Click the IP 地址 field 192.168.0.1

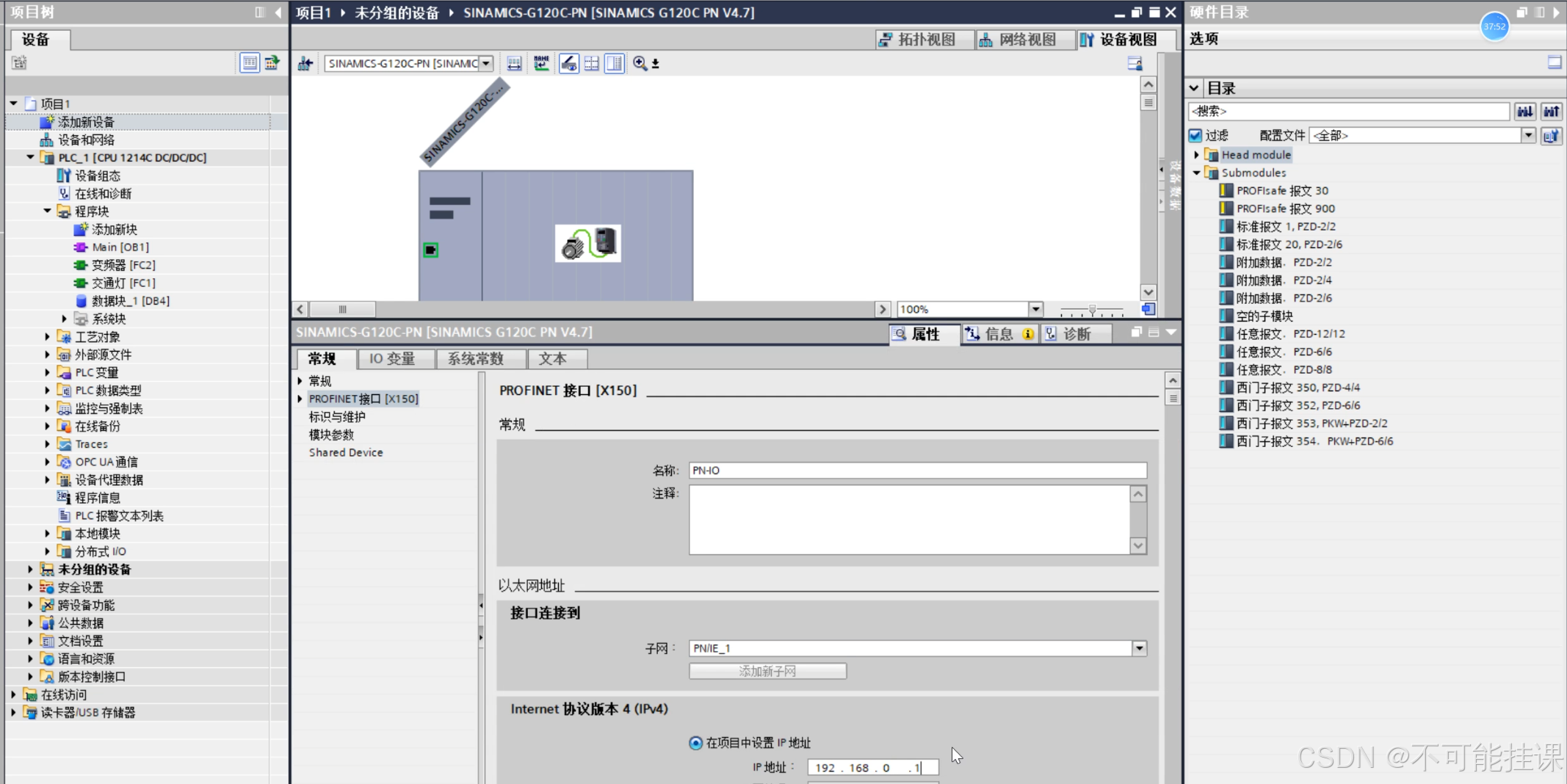[x=873, y=768]
